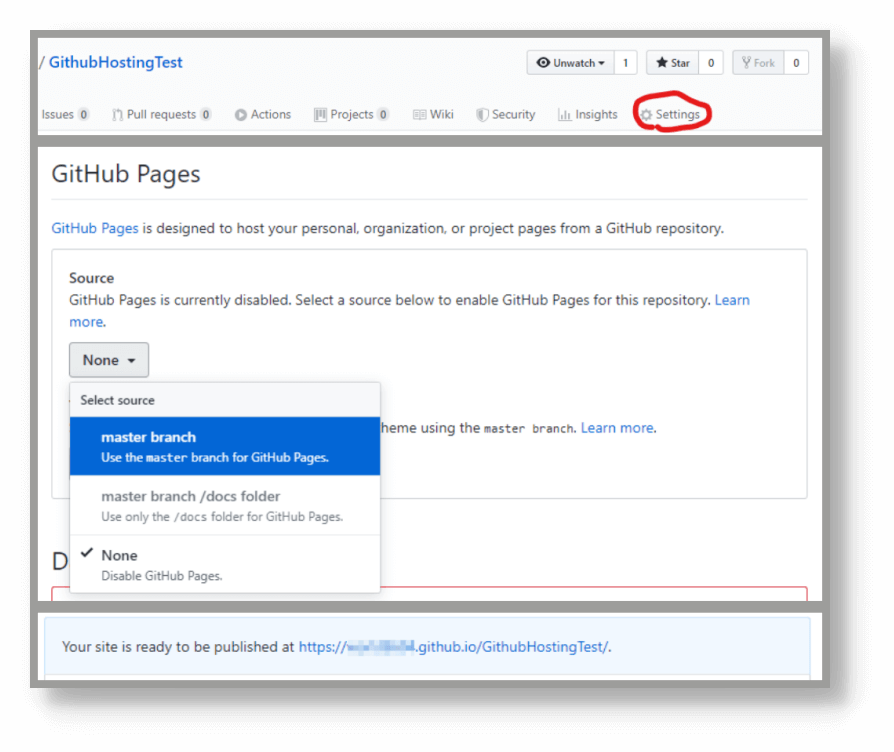The image size is (894, 752).
Task: Open the GithubHostingTest repository link
Action: click(x=116, y=62)
